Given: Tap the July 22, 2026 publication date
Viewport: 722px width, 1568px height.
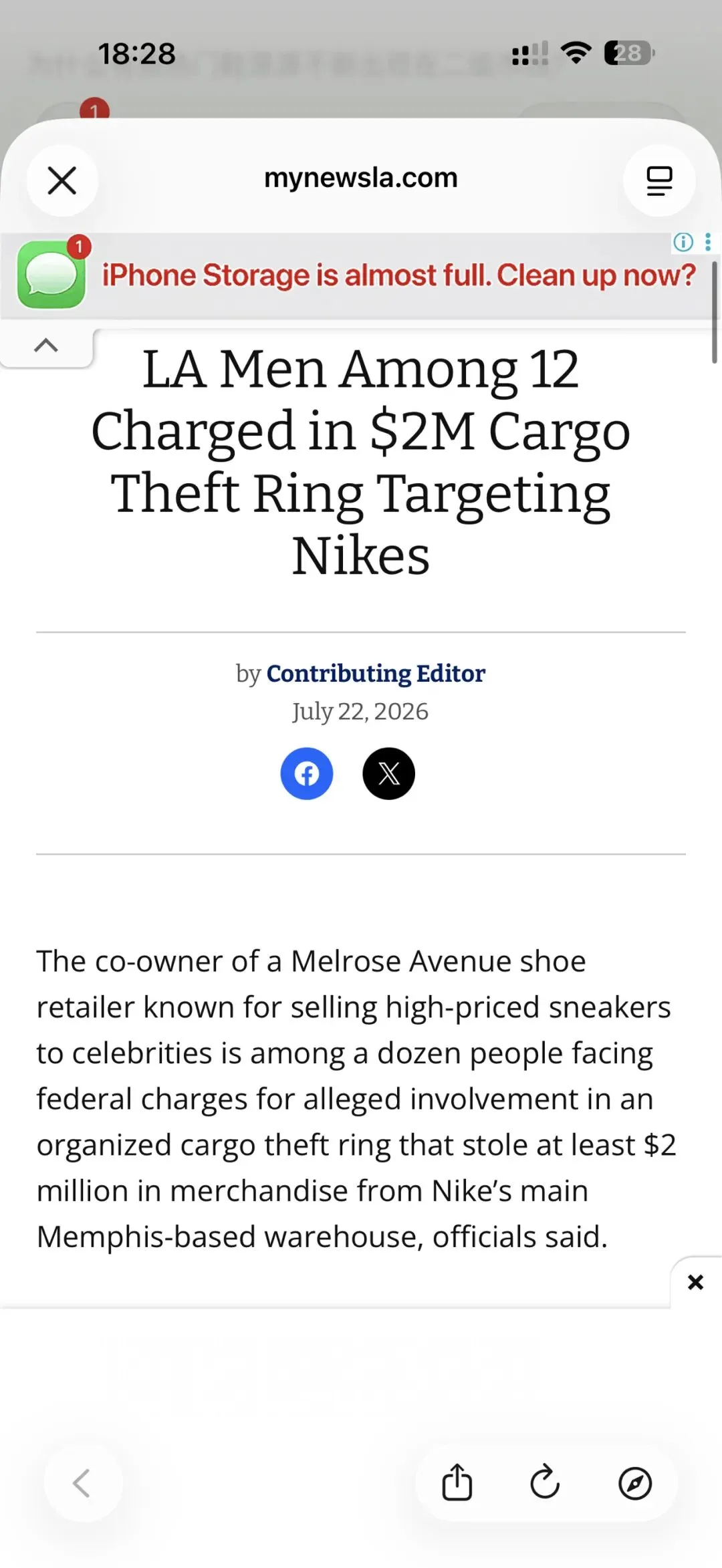Looking at the screenshot, I should pyautogui.click(x=360, y=711).
